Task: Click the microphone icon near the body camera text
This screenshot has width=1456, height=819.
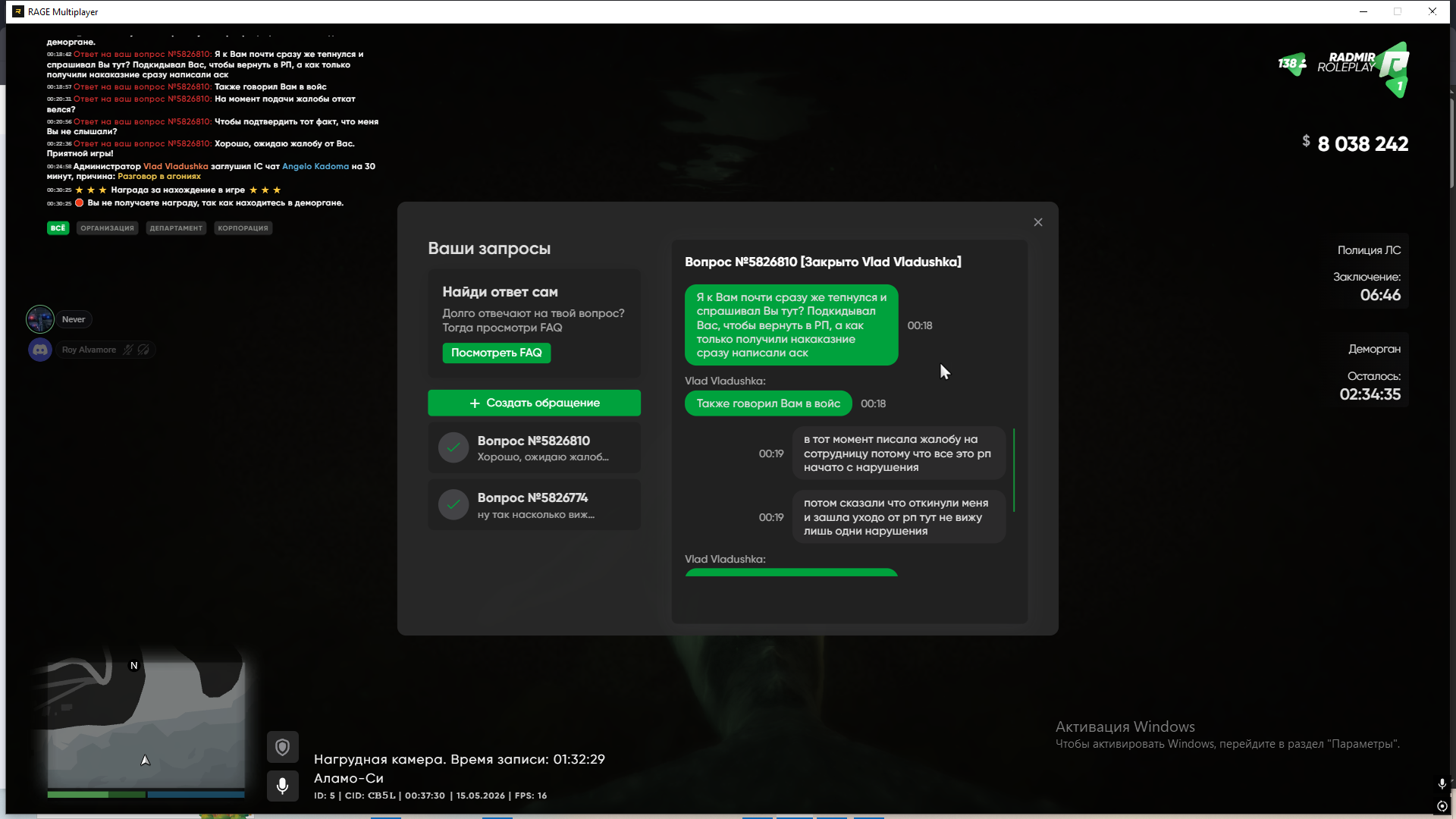Action: (x=282, y=786)
